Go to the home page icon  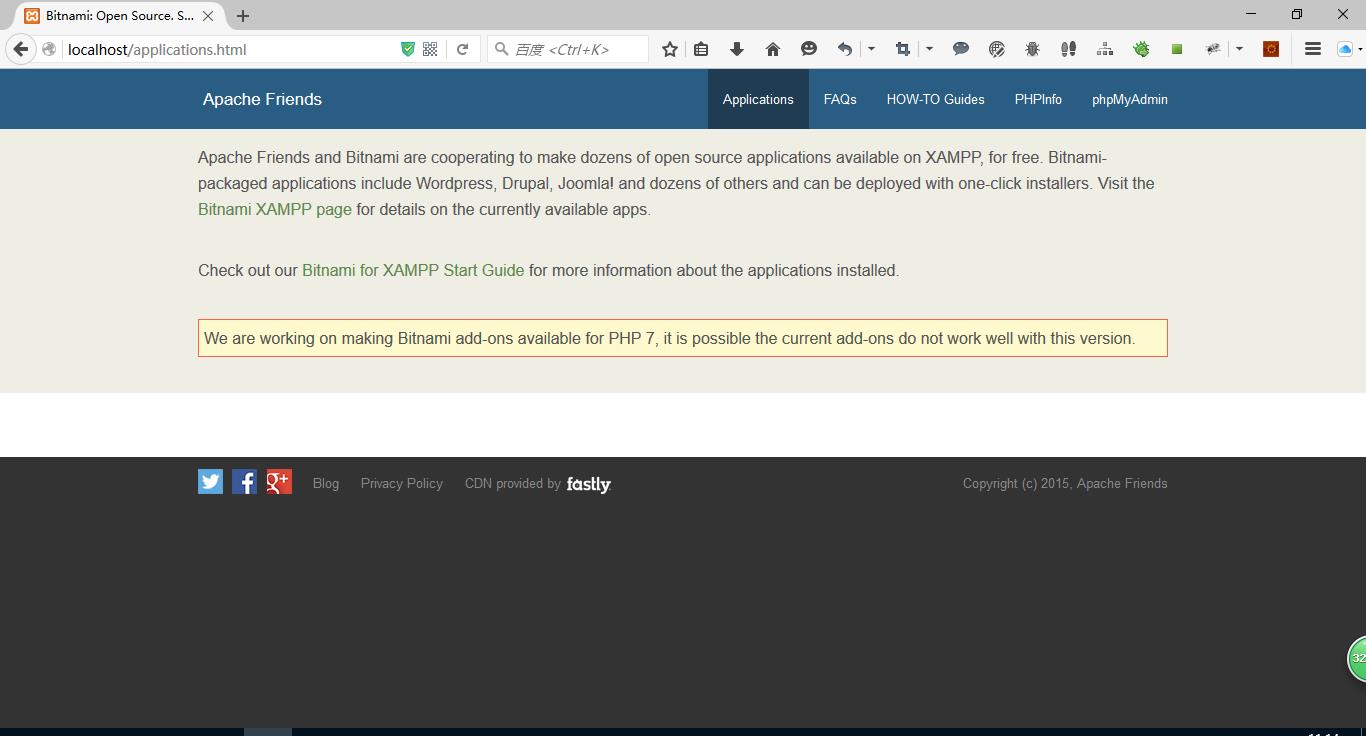point(773,49)
